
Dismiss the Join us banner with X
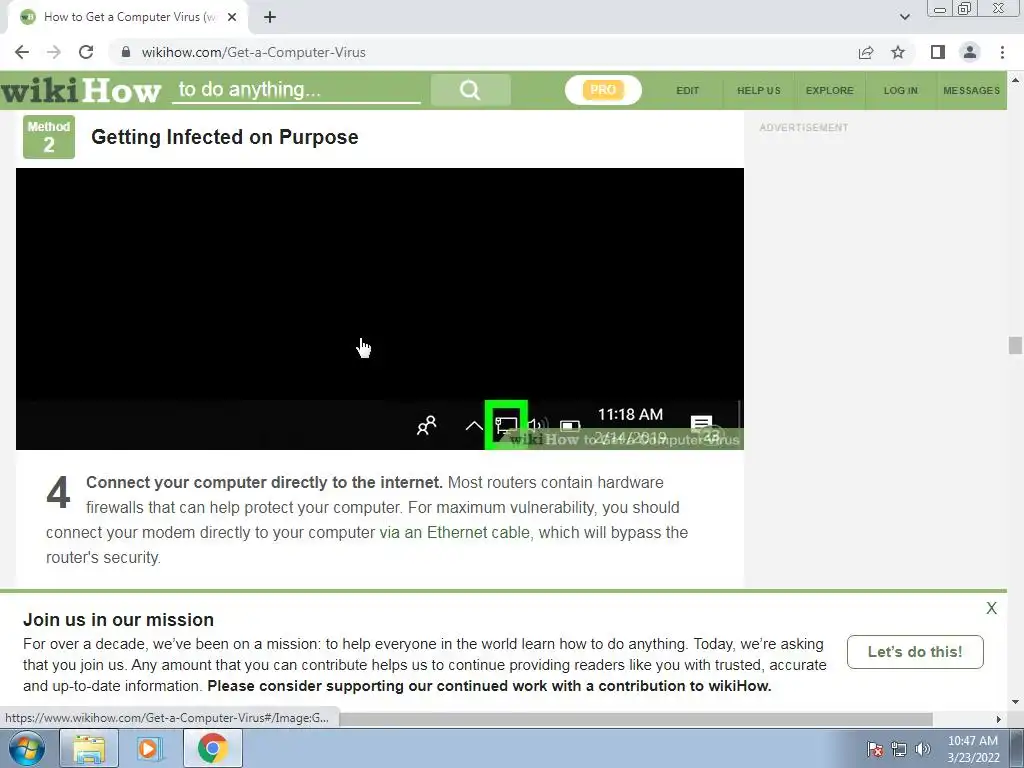coord(991,608)
